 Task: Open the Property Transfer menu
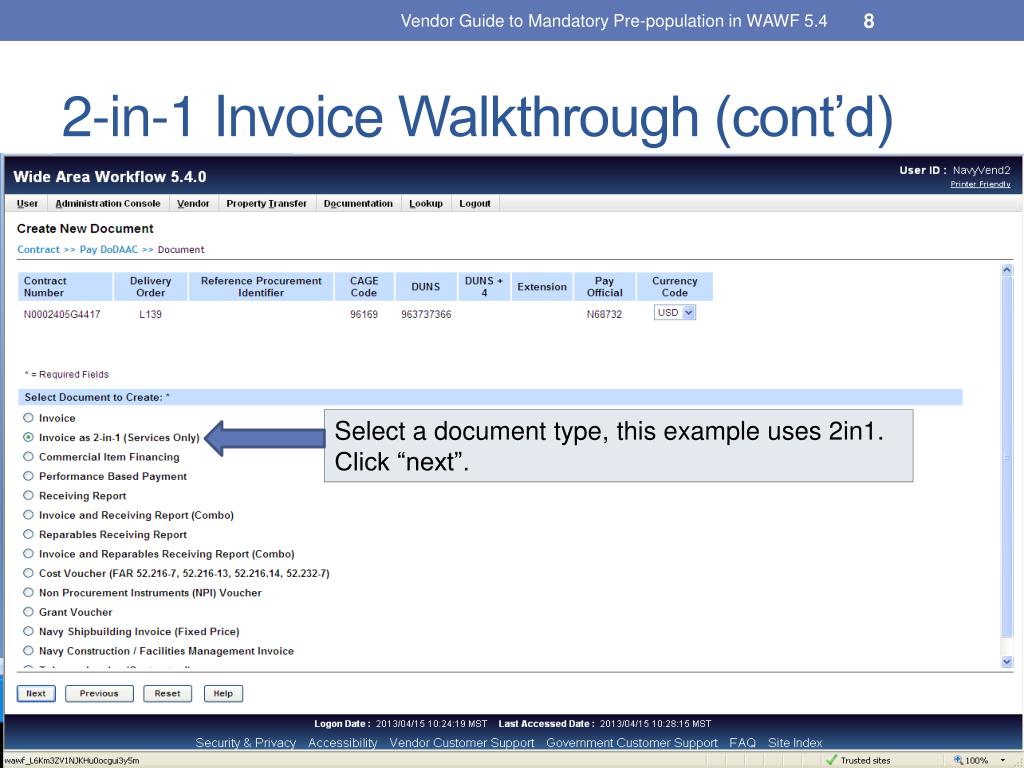[x=266, y=204]
